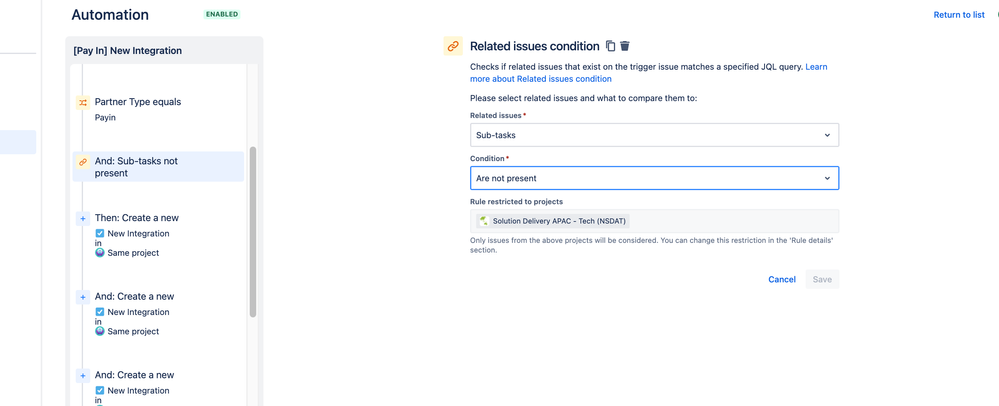Screen dimensions: 999x406
Task: Select the Partner Type equals condition
Action: tap(138, 102)
